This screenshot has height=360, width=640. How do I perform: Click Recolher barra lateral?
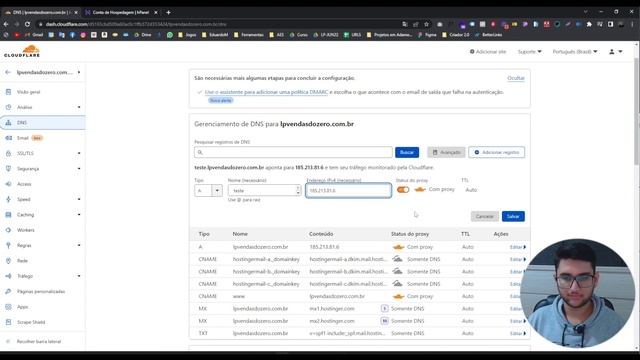point(39,341)
